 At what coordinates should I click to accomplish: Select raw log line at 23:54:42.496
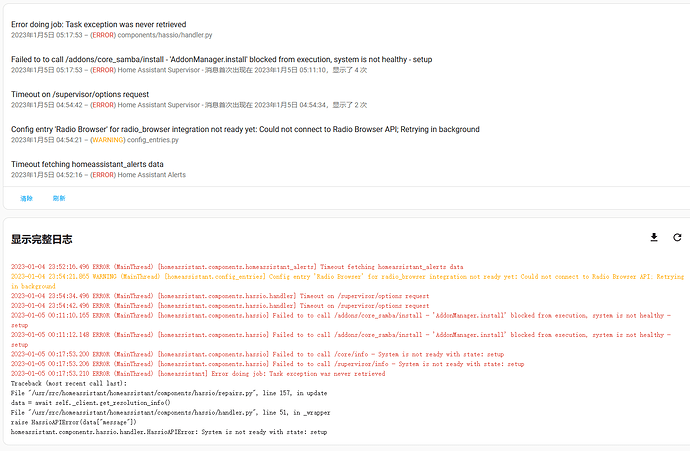point(220,305)
